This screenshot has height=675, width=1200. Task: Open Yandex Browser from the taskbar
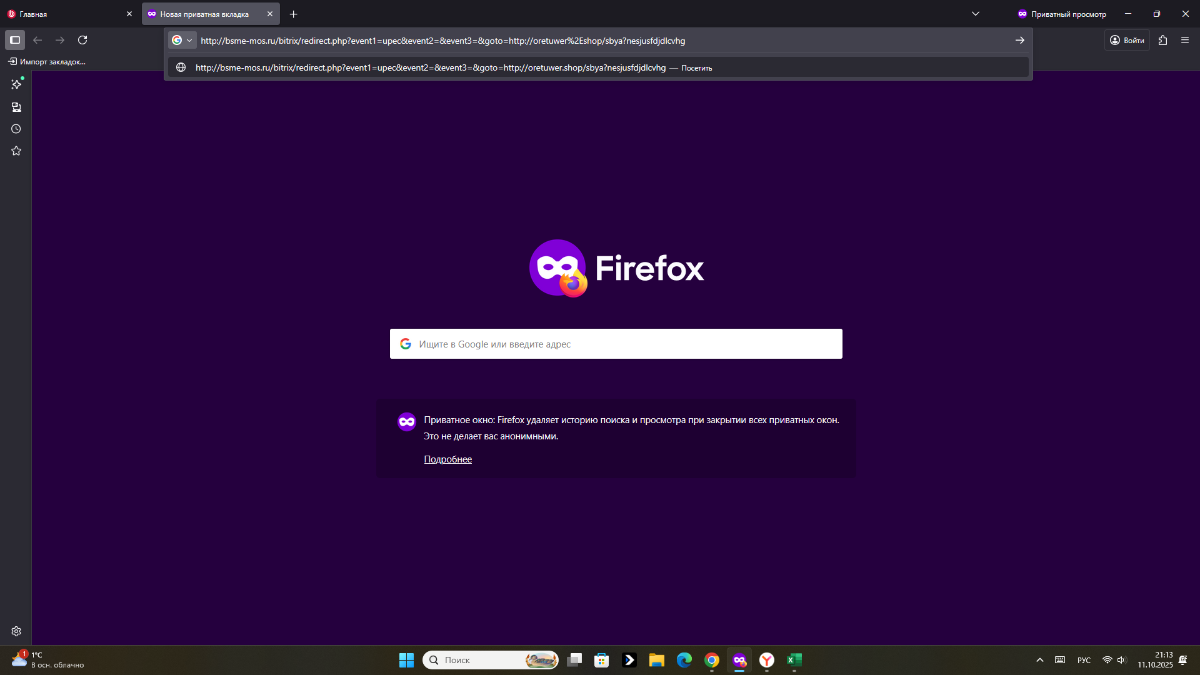tap(766, 660)
